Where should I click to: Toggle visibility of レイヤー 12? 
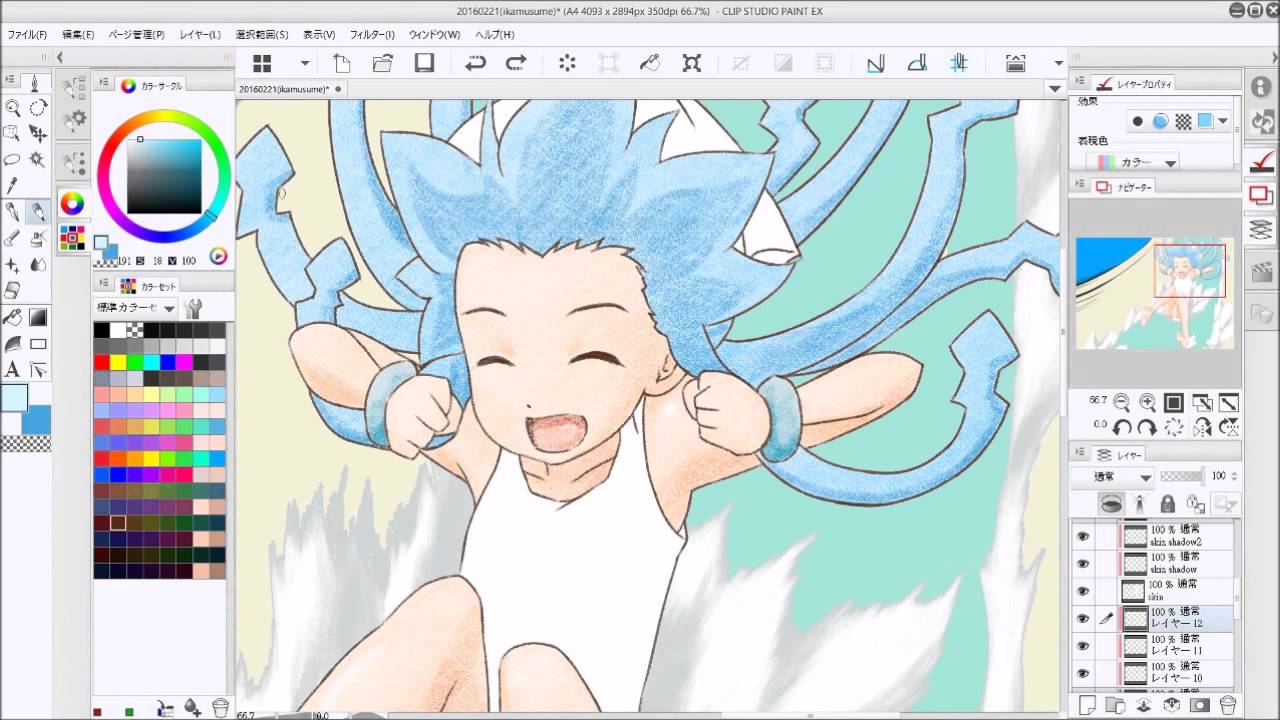click(x=1082, y=618)
